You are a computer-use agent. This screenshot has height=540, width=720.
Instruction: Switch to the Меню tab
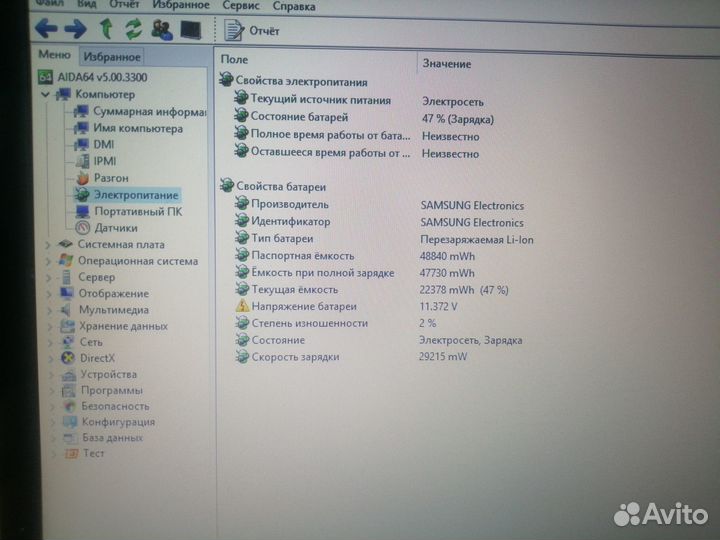point(54,54)
